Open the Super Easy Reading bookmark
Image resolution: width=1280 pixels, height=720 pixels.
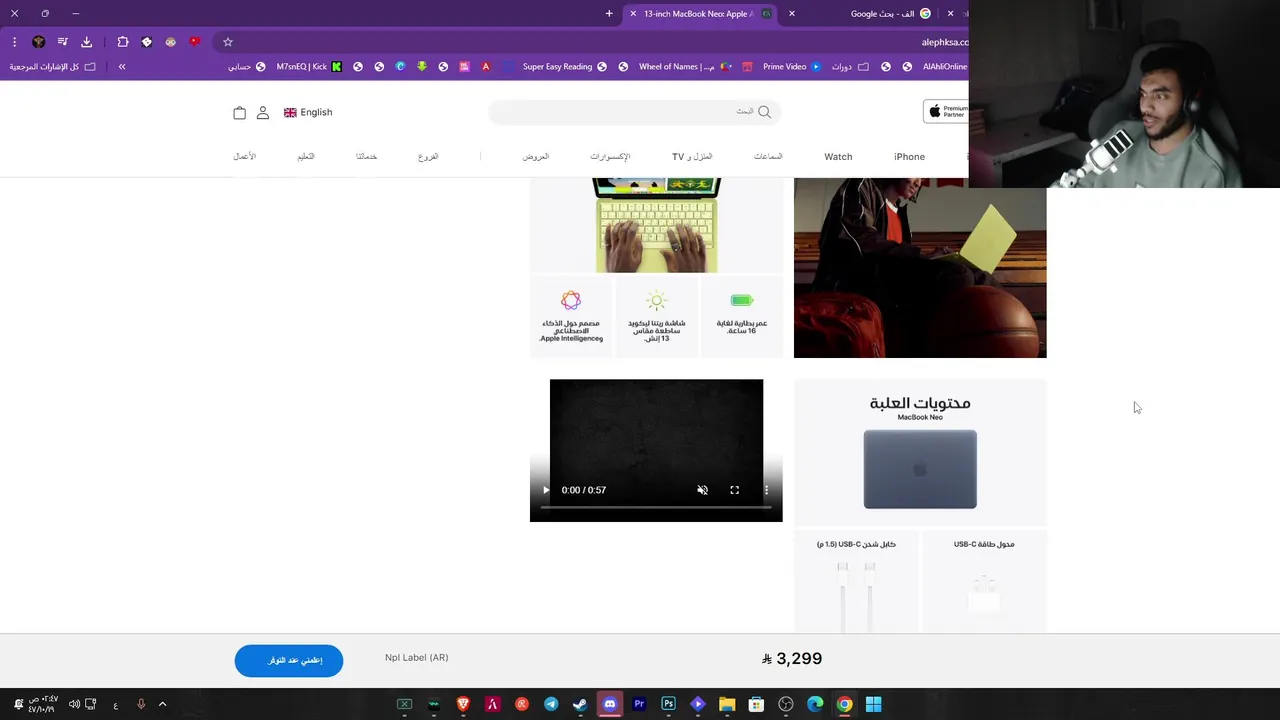point(565,67)
